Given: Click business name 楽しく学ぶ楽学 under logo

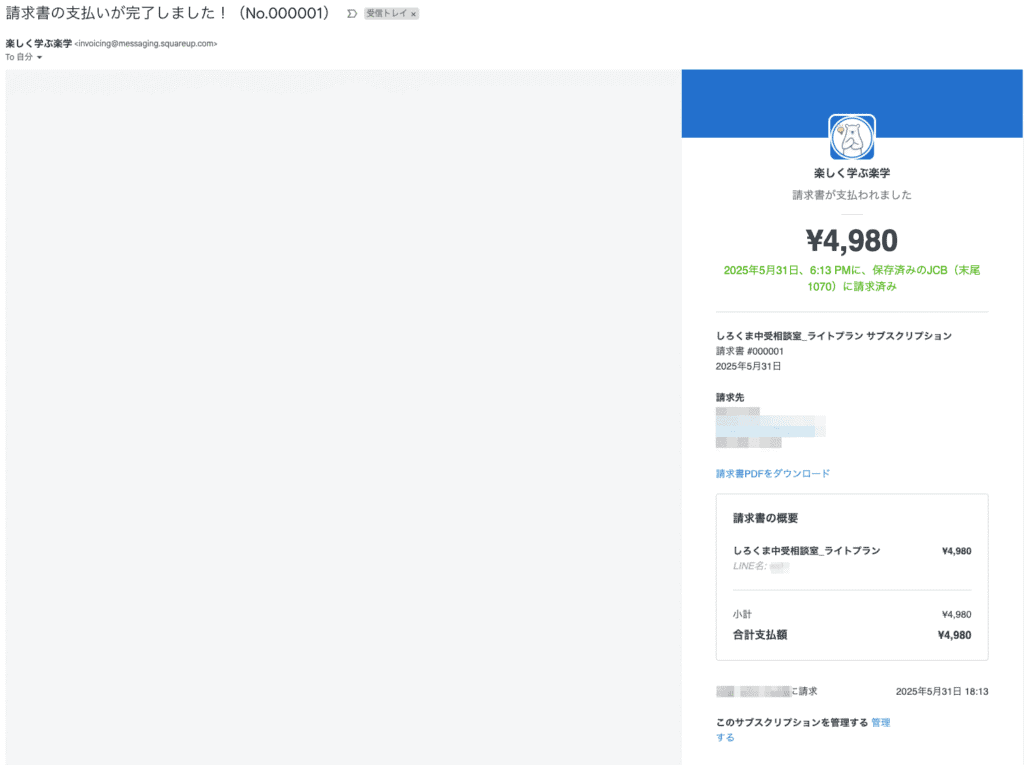Looking at the screenshot, I should click(852, 173).
